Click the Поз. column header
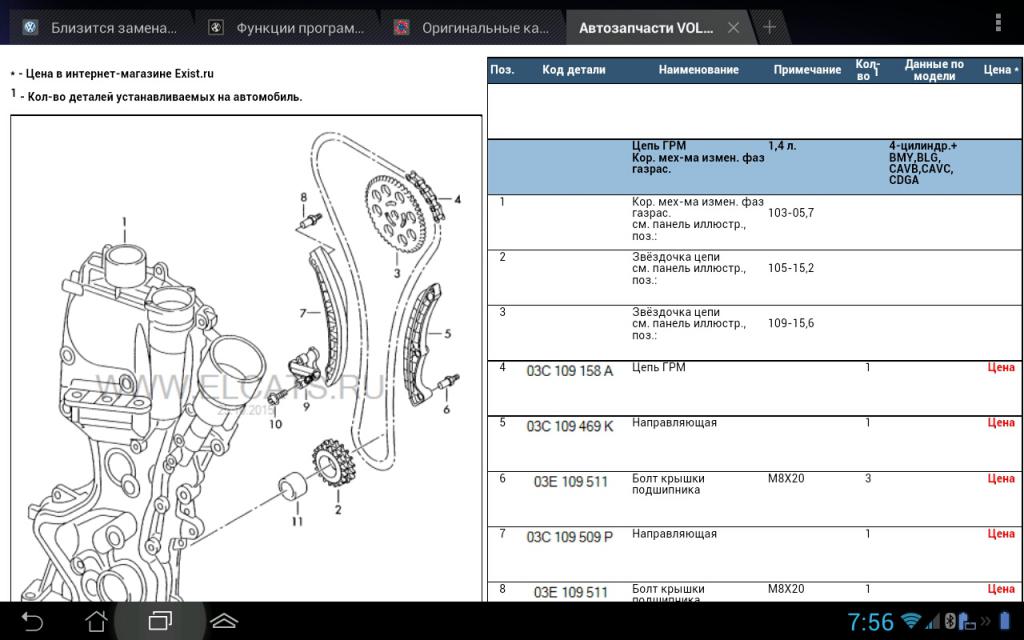1024x640 pixels. pyautogui.click(x=502, y=70)
